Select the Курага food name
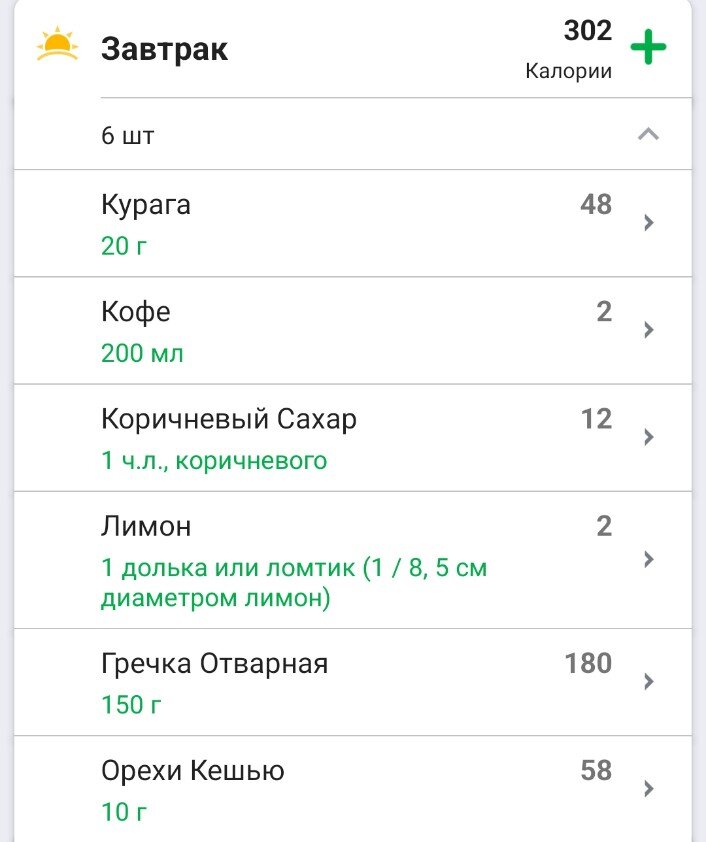The height and width of the screenshot is (842, 706). coord(140,204)
